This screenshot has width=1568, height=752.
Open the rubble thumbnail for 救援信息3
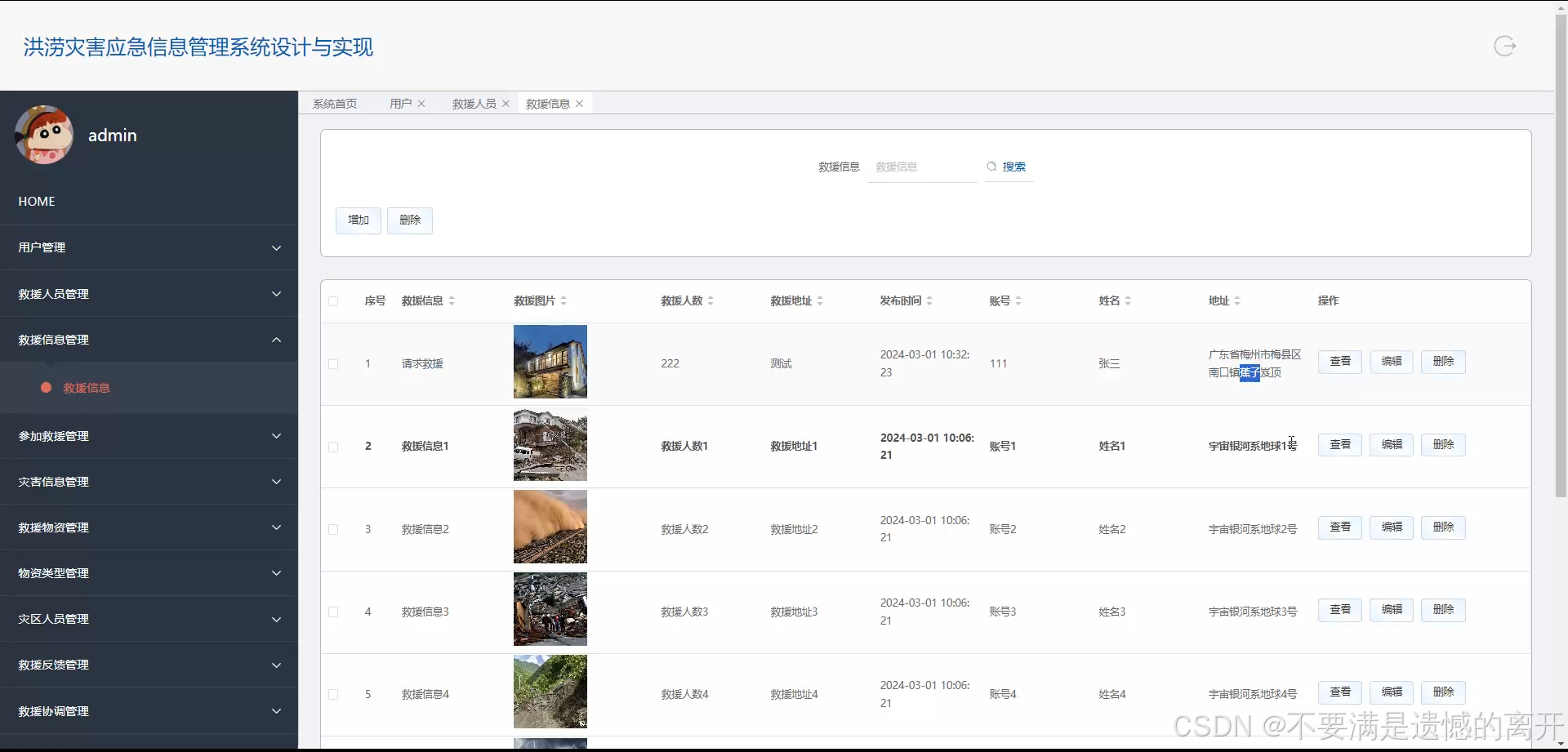[x=550, y=610]
